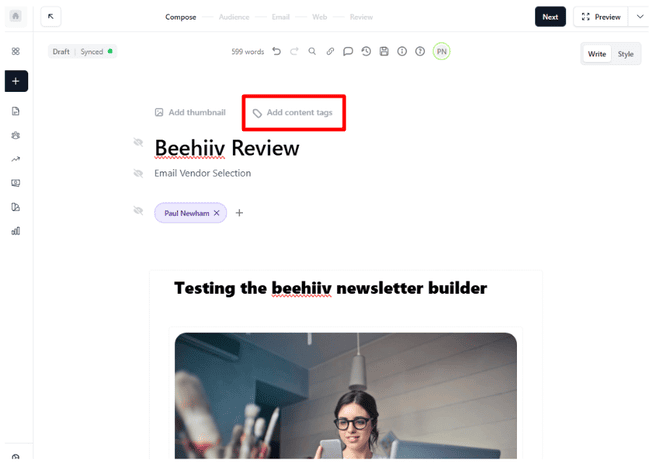Click the Preview button
Image resolution: width=650 pixels, height=471 pixels.
coord(601,17)
